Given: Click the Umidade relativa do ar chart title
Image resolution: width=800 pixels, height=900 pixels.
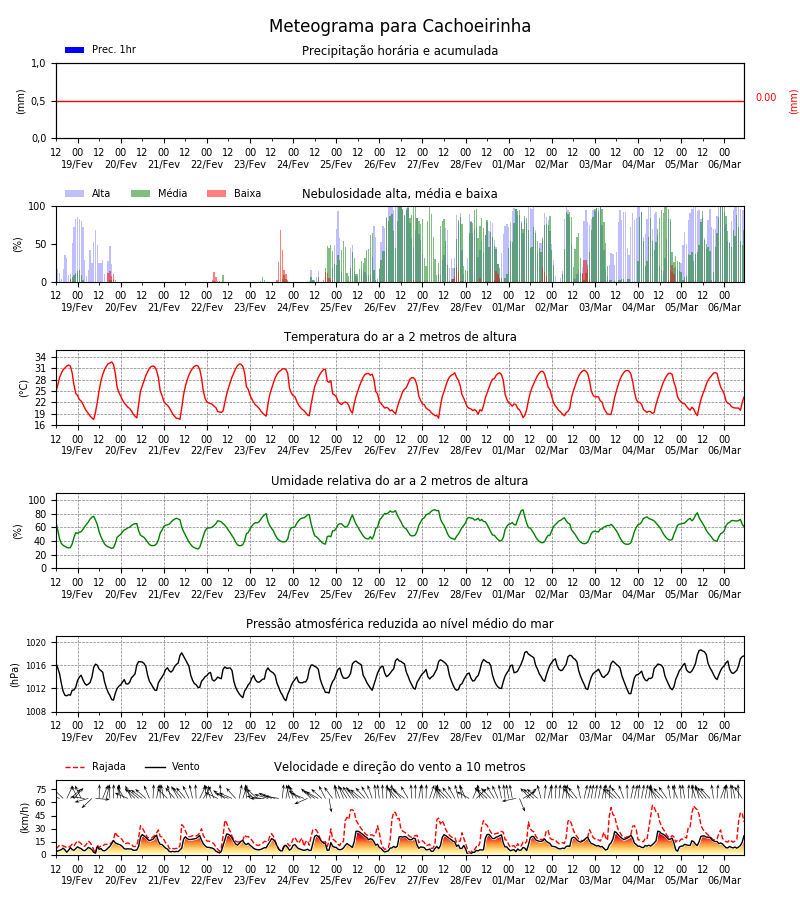Looking at the screenshot, I should tap(400, 481).
